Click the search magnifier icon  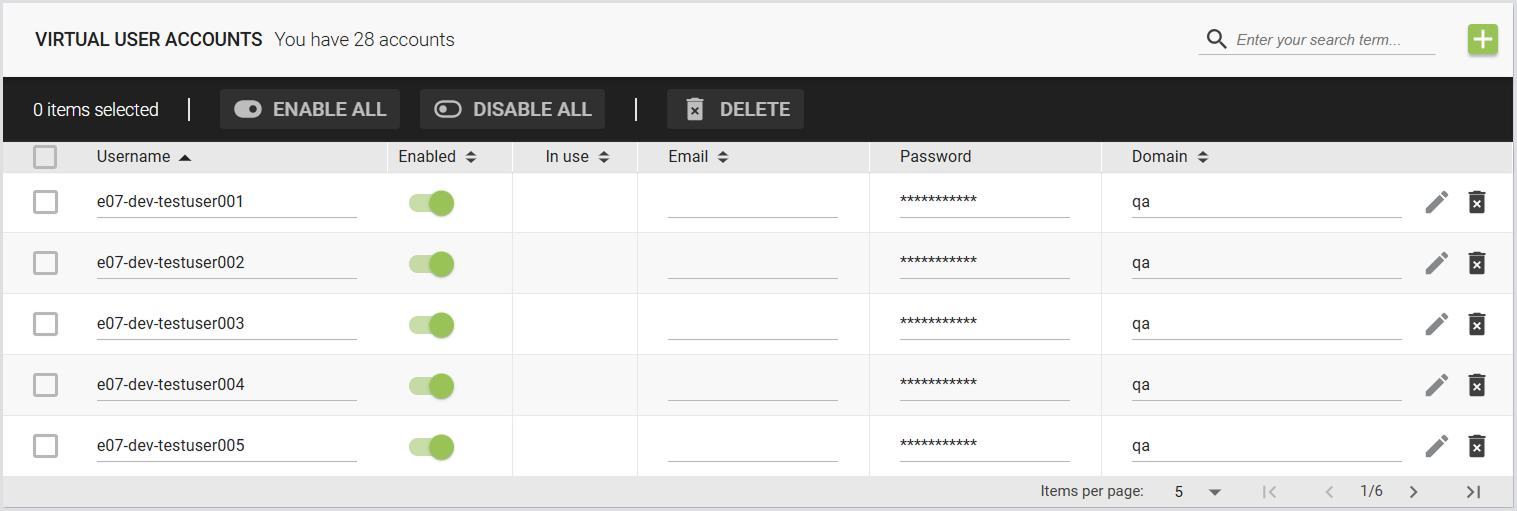coord(1216,39)
